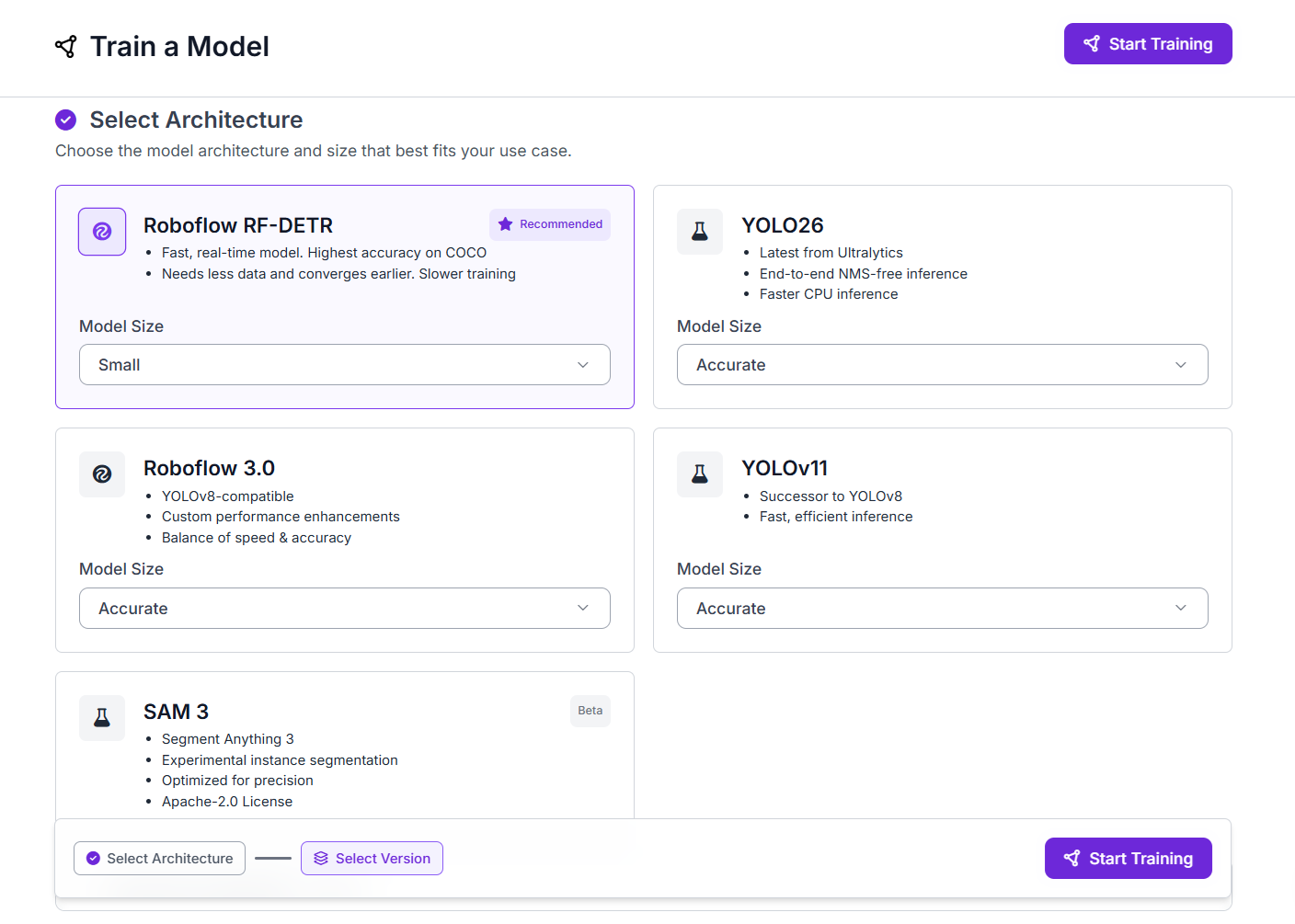Image resolution: width=1295 pixels, height=924 pixels.
Task: Select the Roboflow RF-DETR architecture title
Action: tap(238, 225)
